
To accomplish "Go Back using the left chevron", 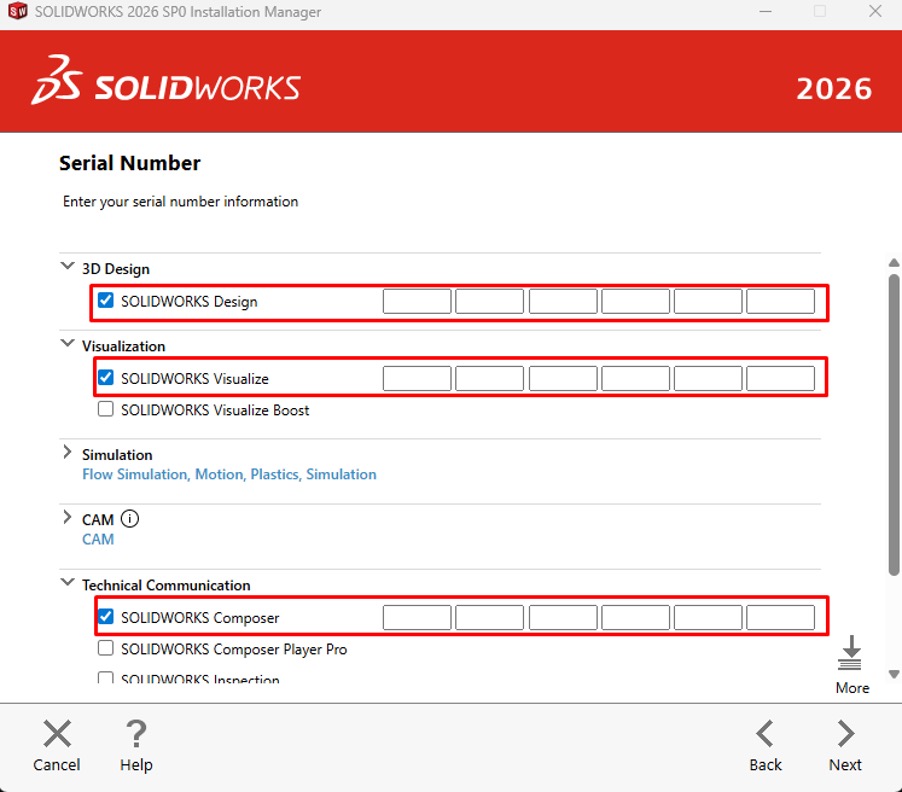I will (765, 733).
